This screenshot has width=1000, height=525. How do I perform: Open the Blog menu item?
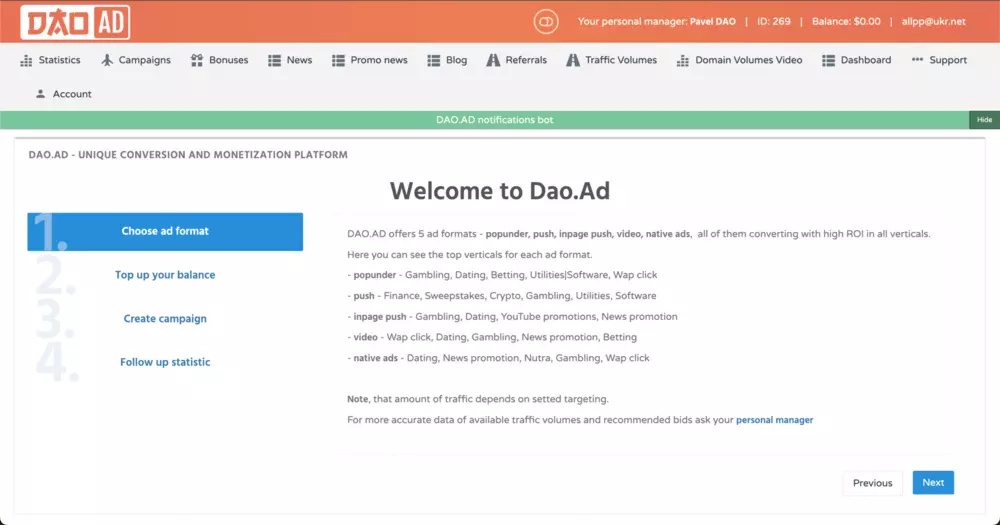447,60
